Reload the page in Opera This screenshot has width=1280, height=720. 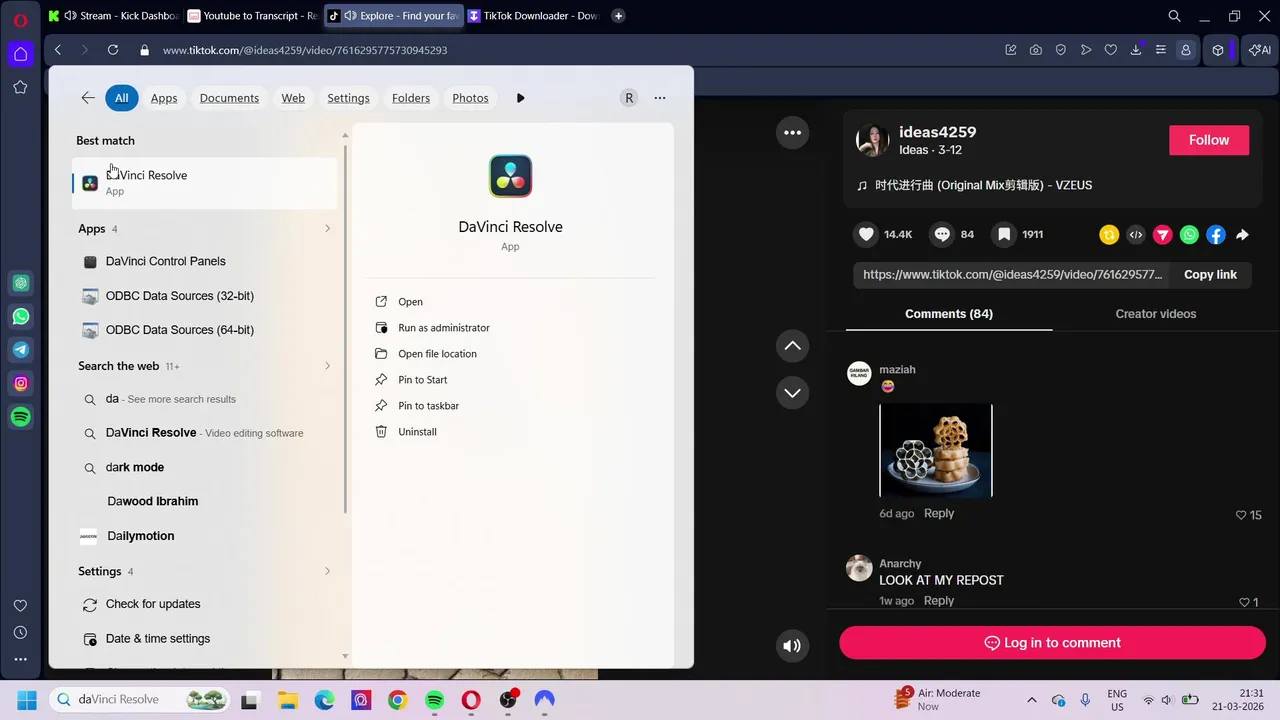[x=113, y=50]
